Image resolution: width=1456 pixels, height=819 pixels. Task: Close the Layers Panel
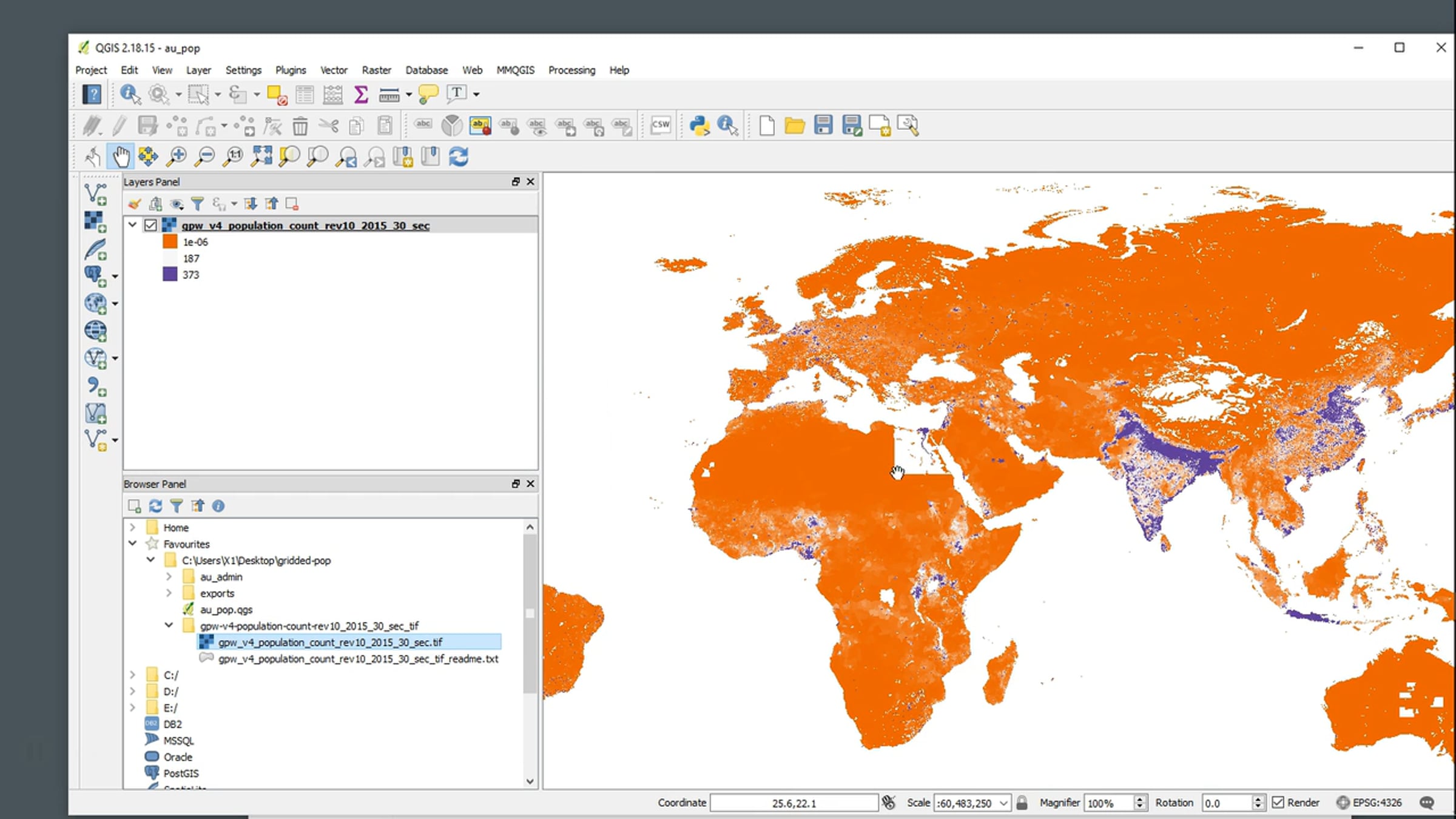click(530, 181)
